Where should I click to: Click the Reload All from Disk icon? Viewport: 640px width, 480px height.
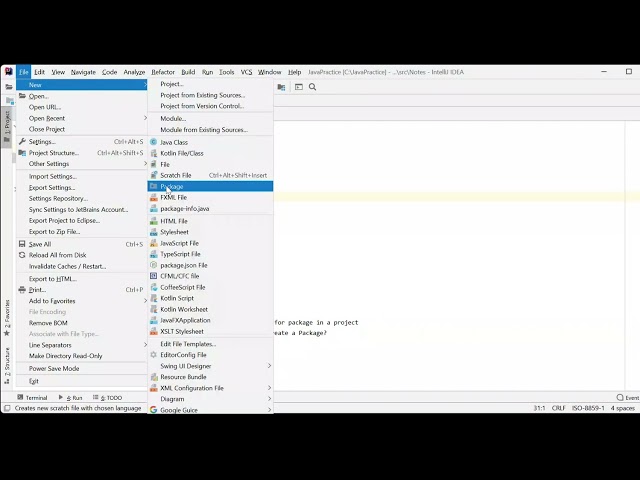[22, 255]
